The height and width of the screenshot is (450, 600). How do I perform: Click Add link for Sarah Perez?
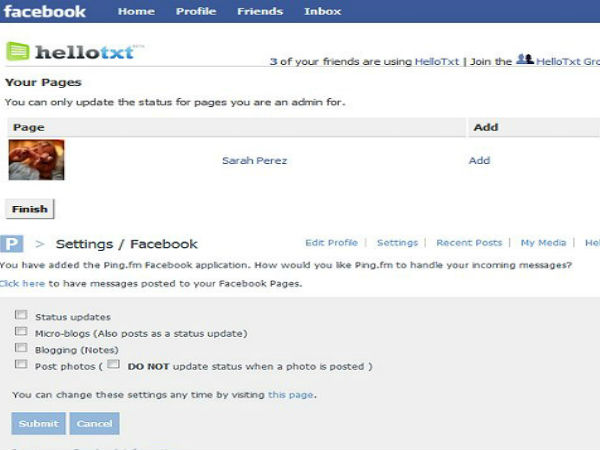click(x=479, y=160)
